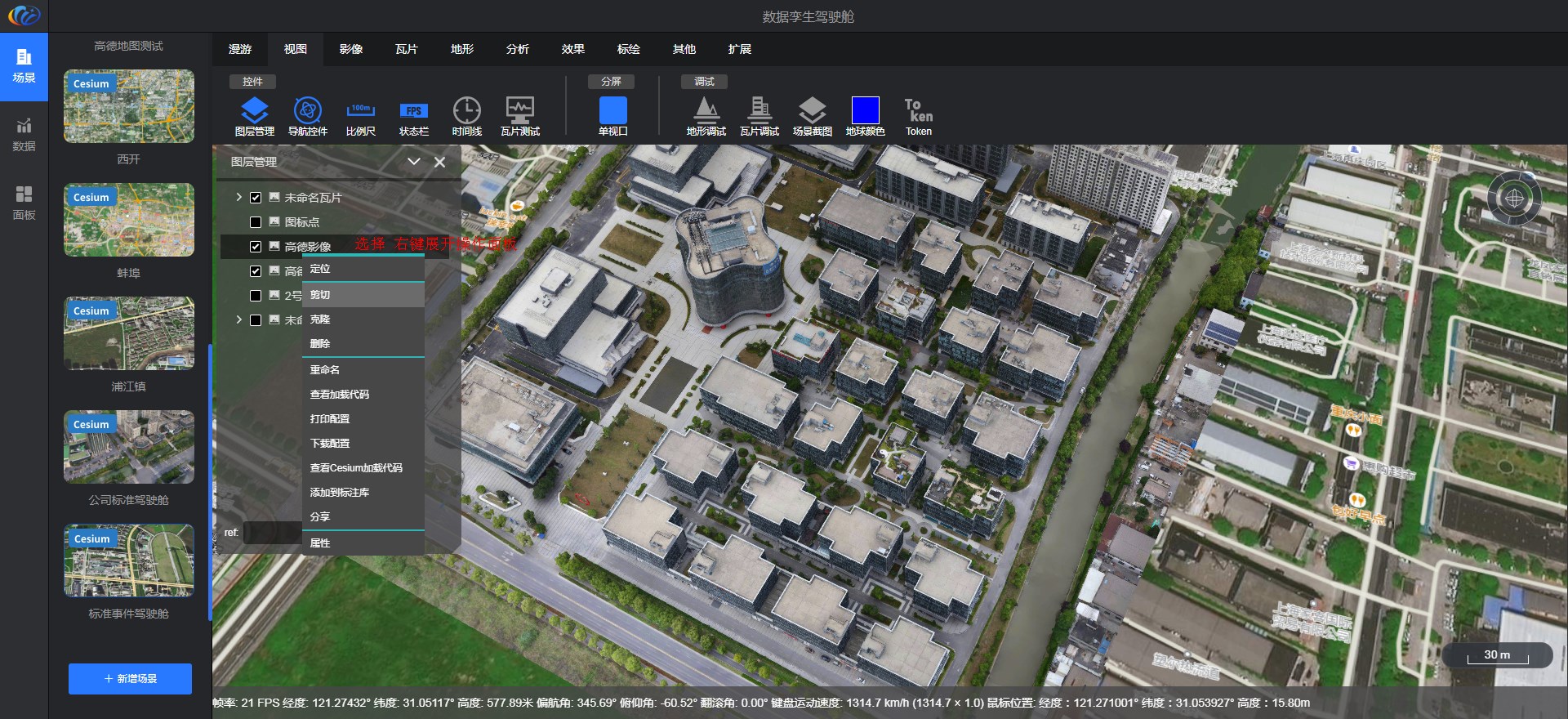
Task: Switch to the 分析 tab
Action: (517, 49)
